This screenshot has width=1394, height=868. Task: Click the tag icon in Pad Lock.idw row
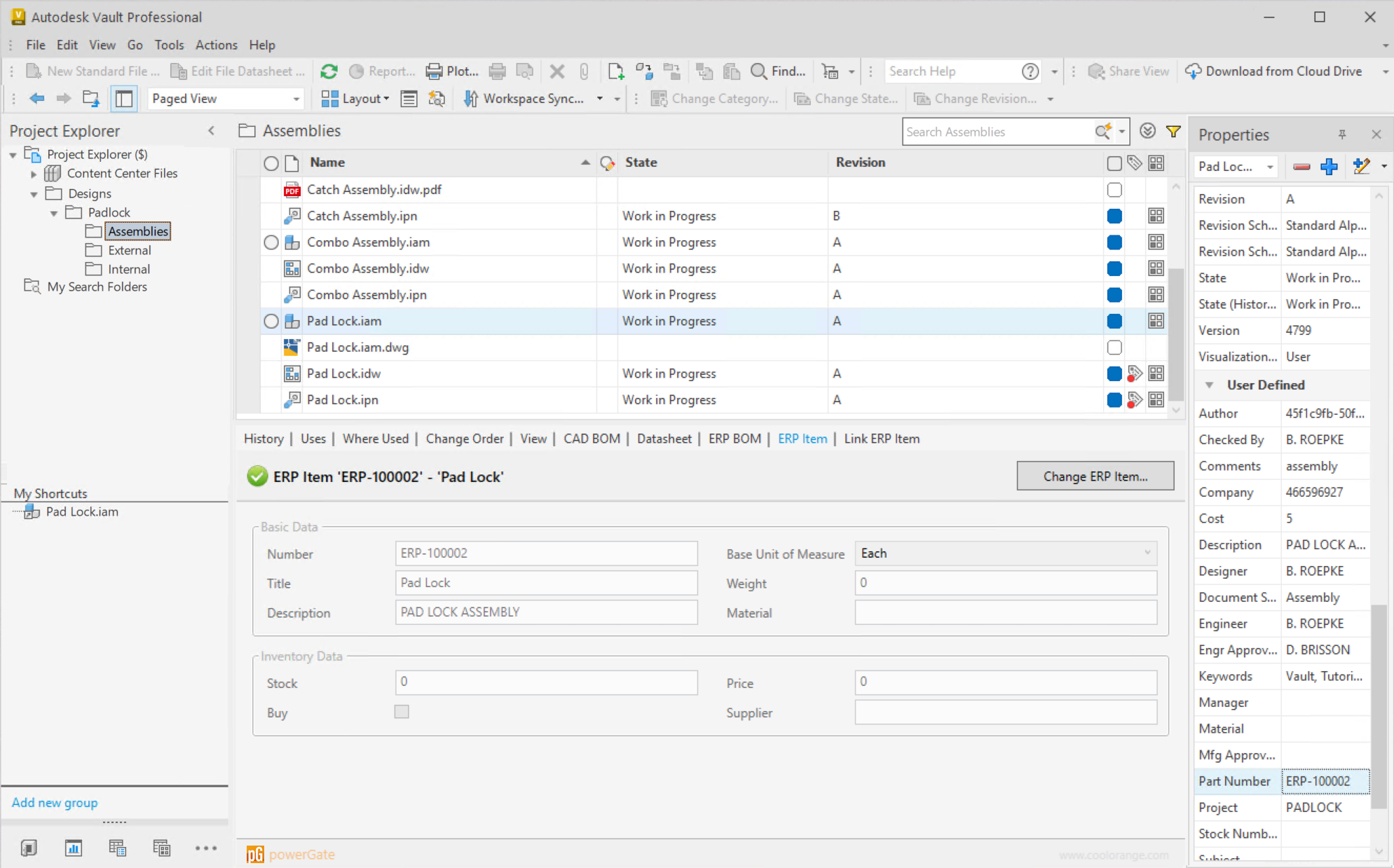tap(1134, 374)
